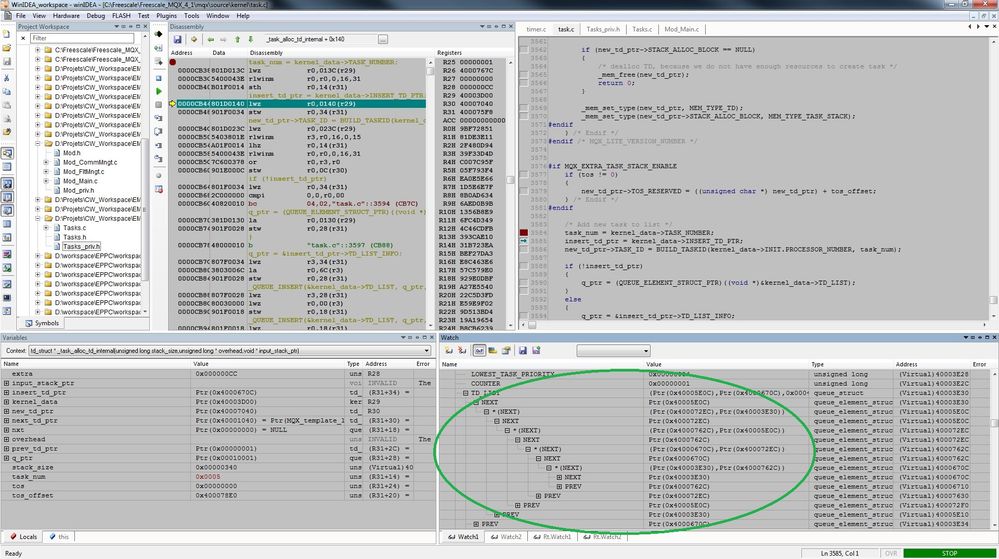Click green down arrow in Disassembly toolbar
This screenshot has width=999, height=559.
250,40
